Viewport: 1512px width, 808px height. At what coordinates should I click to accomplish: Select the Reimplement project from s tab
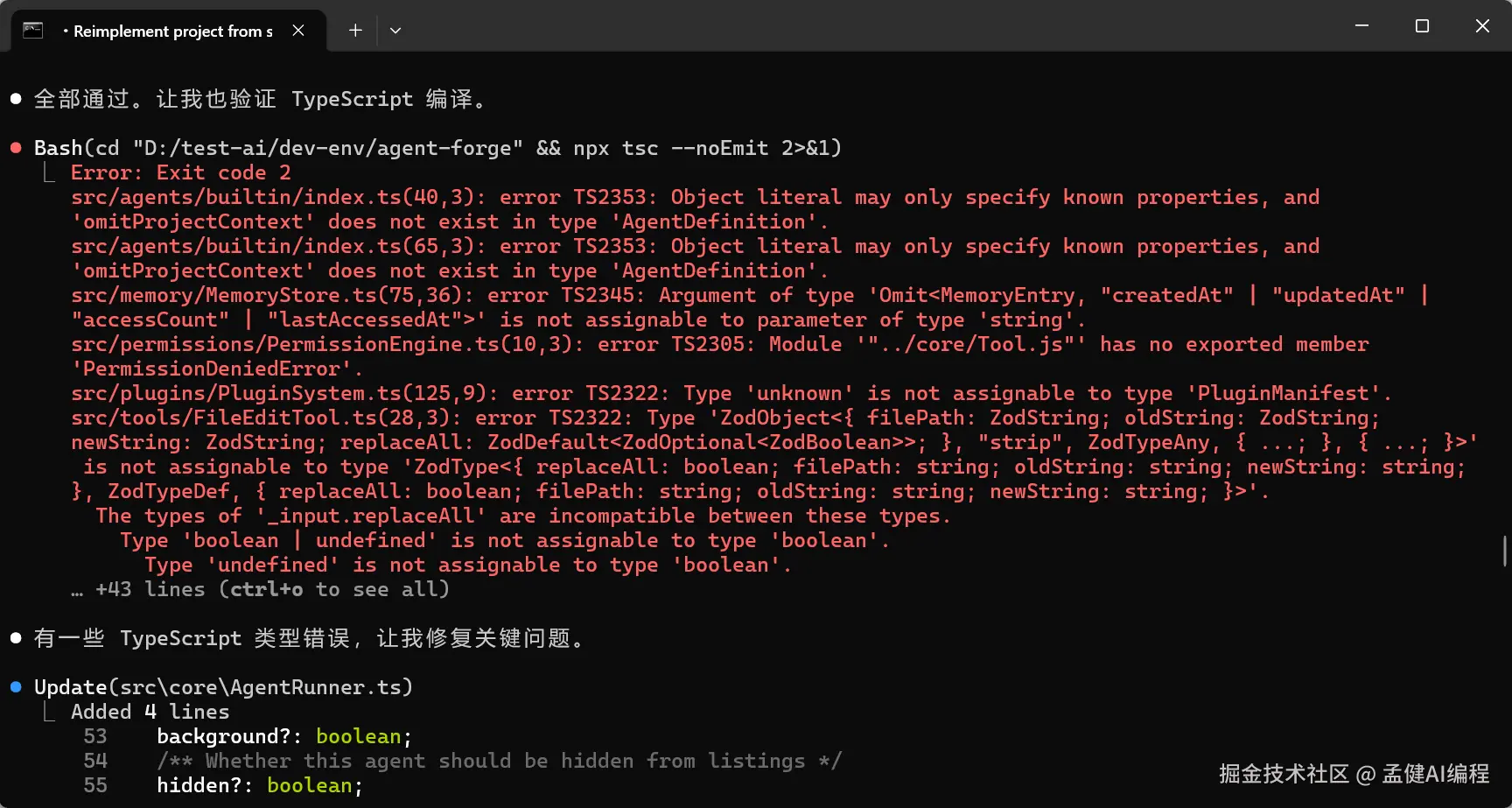(x=172, y=32)
